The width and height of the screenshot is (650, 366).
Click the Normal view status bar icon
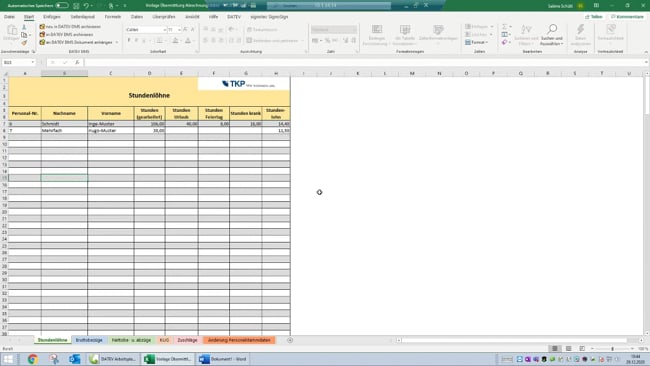point(555,349)
